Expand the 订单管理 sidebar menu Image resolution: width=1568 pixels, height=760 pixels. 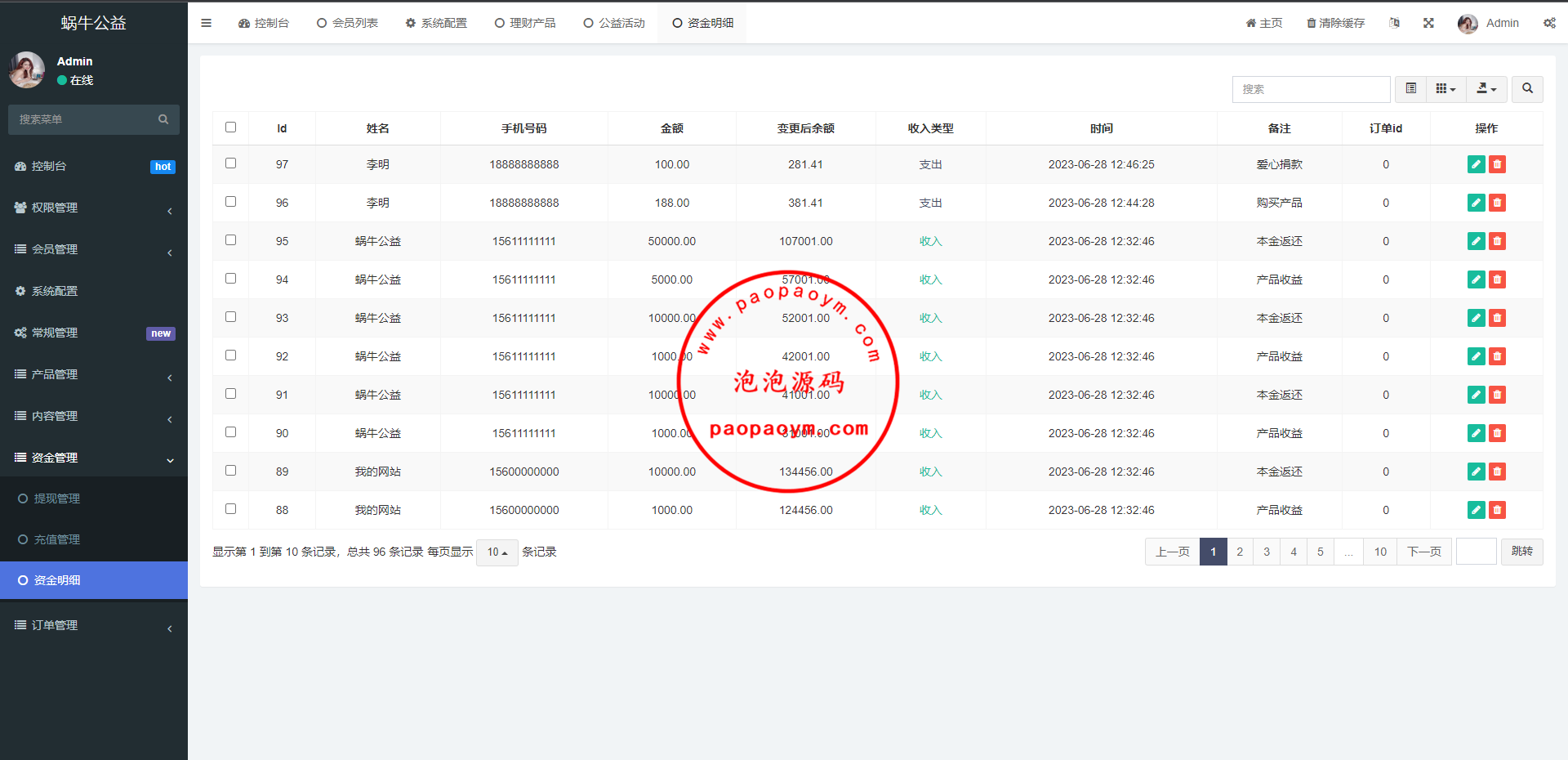94,625
